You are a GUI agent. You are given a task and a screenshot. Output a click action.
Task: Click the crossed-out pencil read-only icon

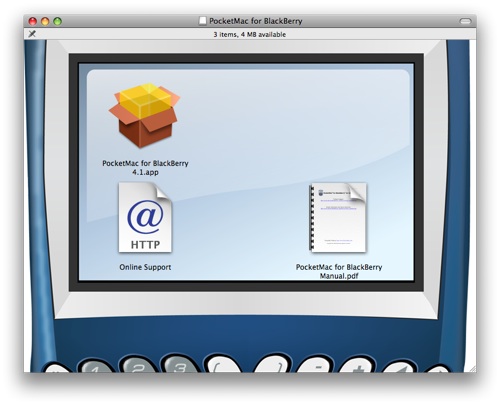32,34
